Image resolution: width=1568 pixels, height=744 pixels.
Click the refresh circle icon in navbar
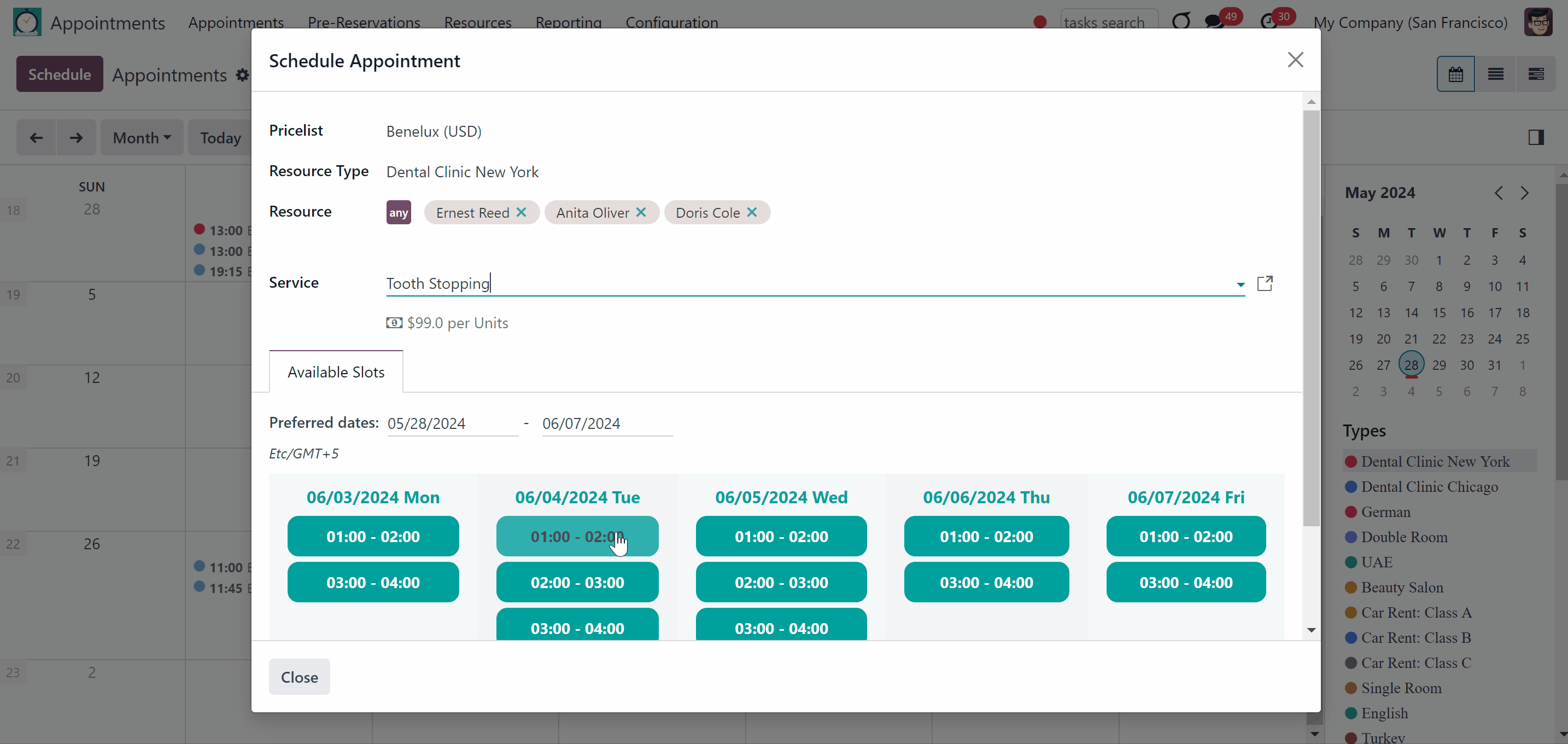click(1181, 22)
